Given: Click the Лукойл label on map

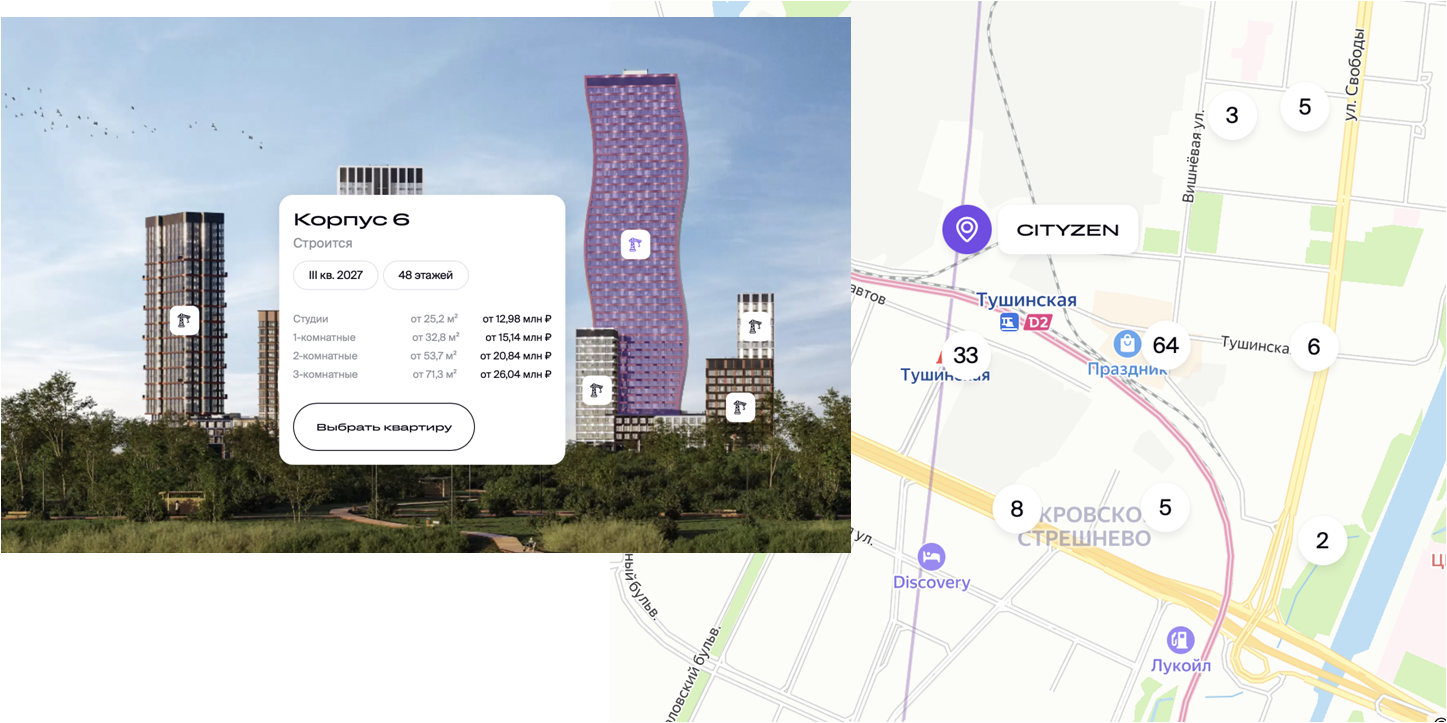Looking at the screenshot, I should point(1181,665).
